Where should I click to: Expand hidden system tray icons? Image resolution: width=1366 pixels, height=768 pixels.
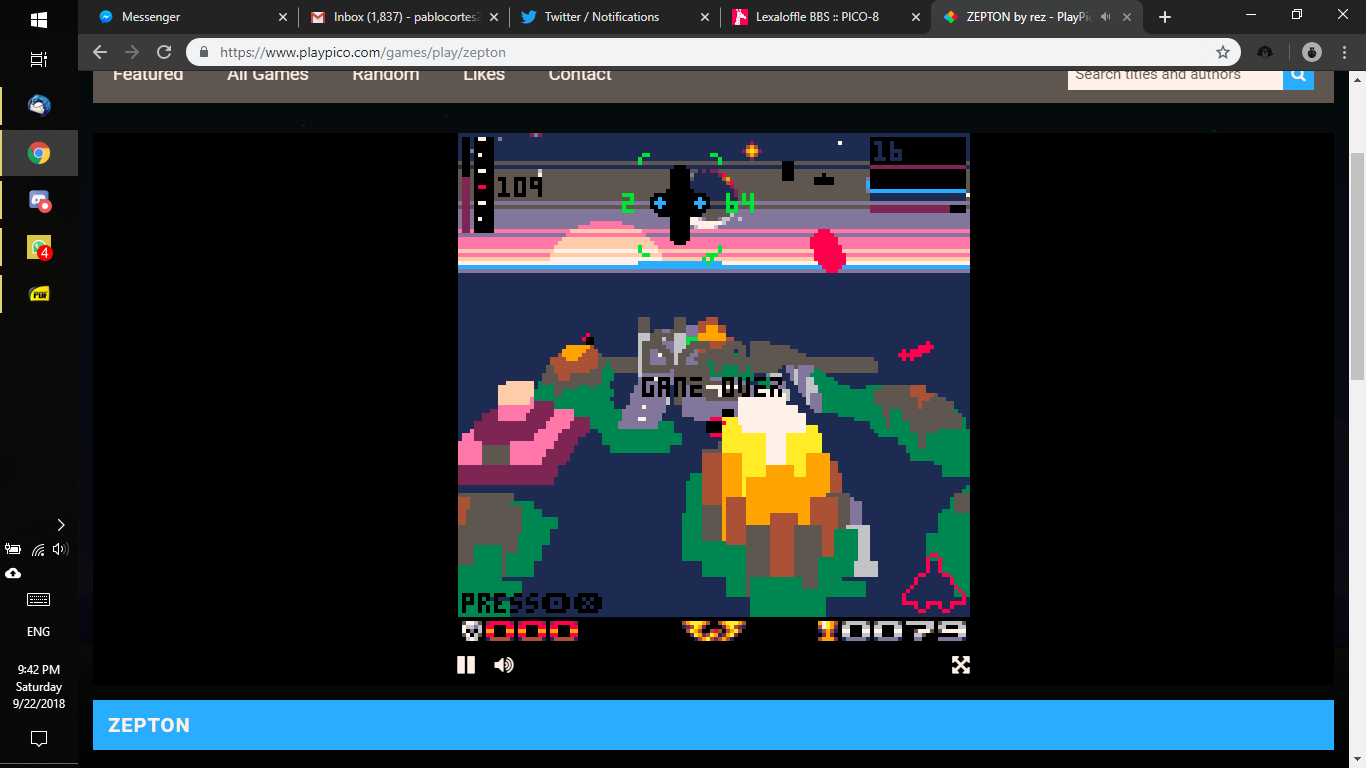click(x=61, y=525)
